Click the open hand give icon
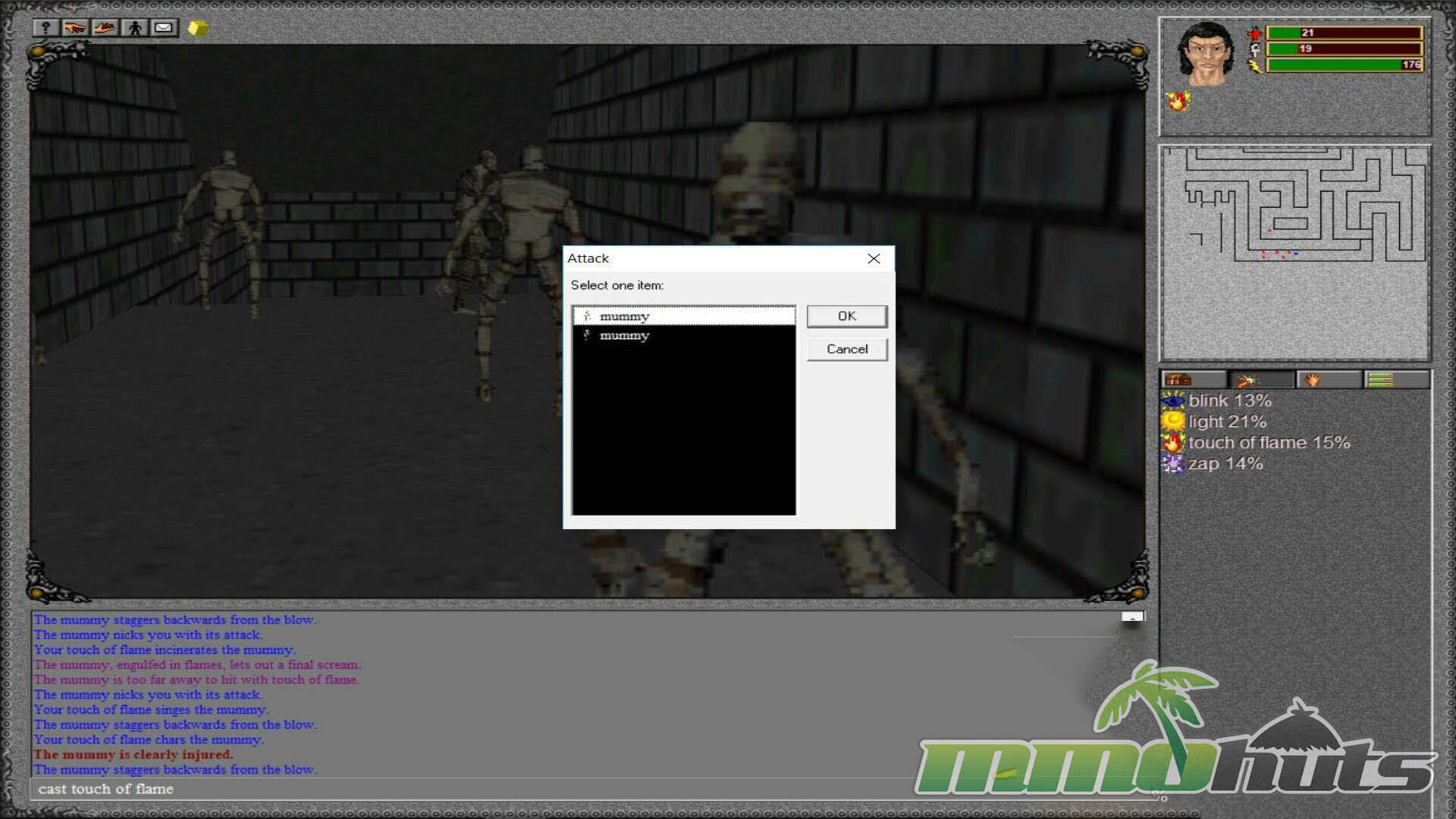This screenshot has height=819, width=1456. [x=105, y=28]
